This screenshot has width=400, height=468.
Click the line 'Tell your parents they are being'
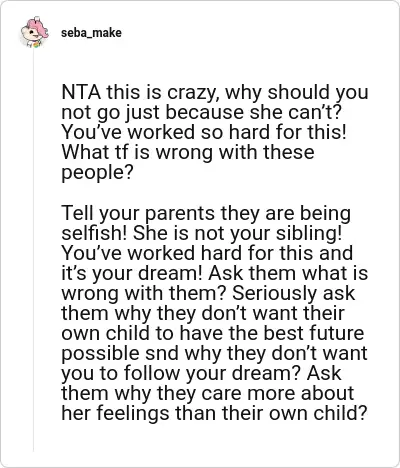point(206,213)
